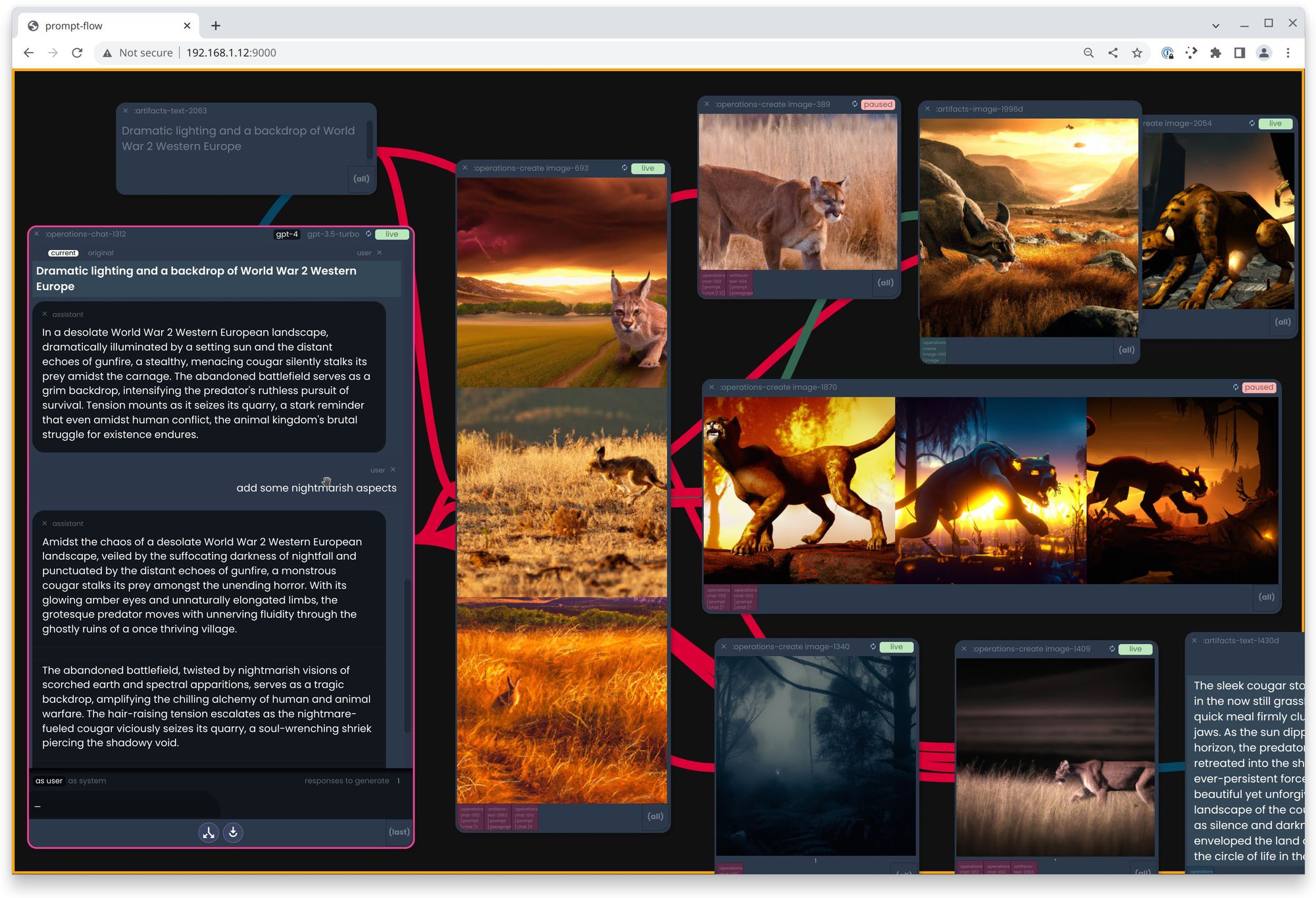Toggle paused status on create image-1870
The image size is (1316, 898).
1258,387
